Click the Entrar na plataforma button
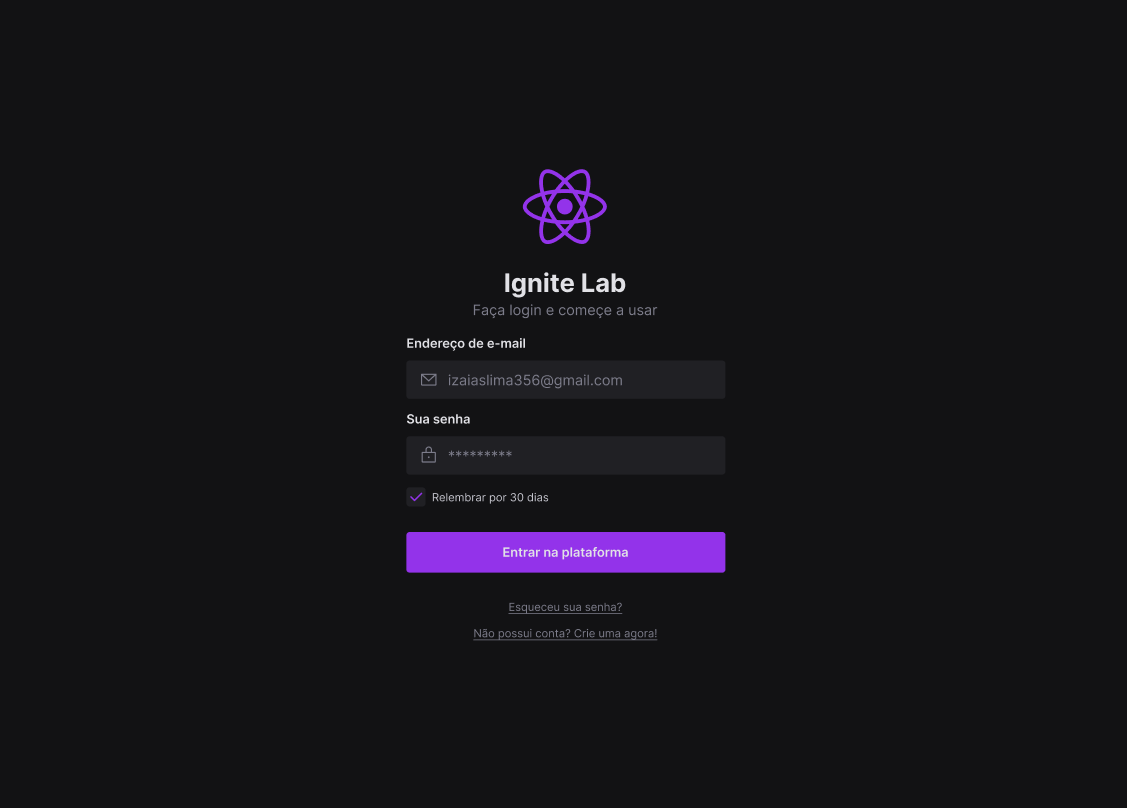The image size is (1127, 808). tap(566, 552)
